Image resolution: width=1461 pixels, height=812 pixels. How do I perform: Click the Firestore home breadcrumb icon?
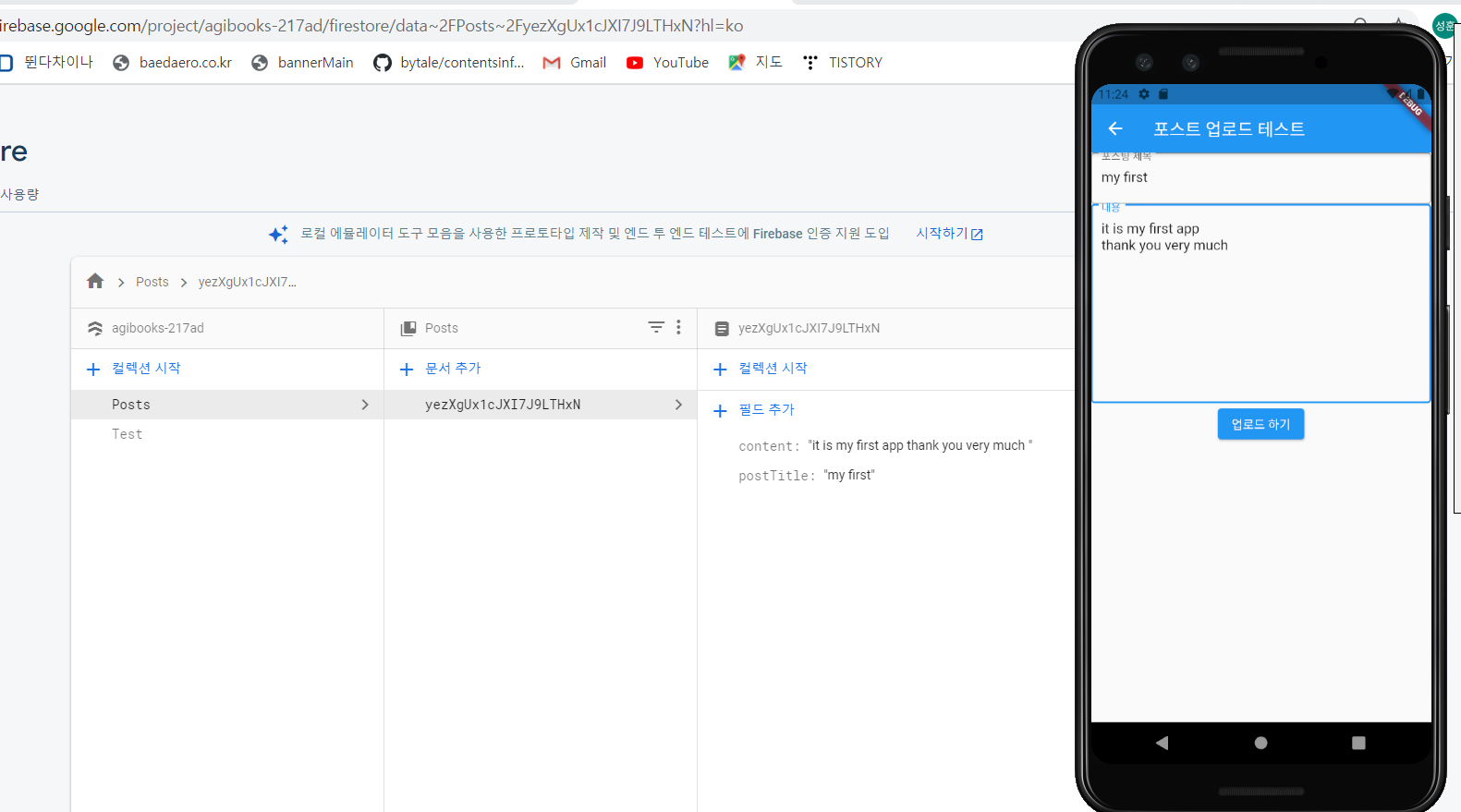pyautogui.click(x=95, y=281)
